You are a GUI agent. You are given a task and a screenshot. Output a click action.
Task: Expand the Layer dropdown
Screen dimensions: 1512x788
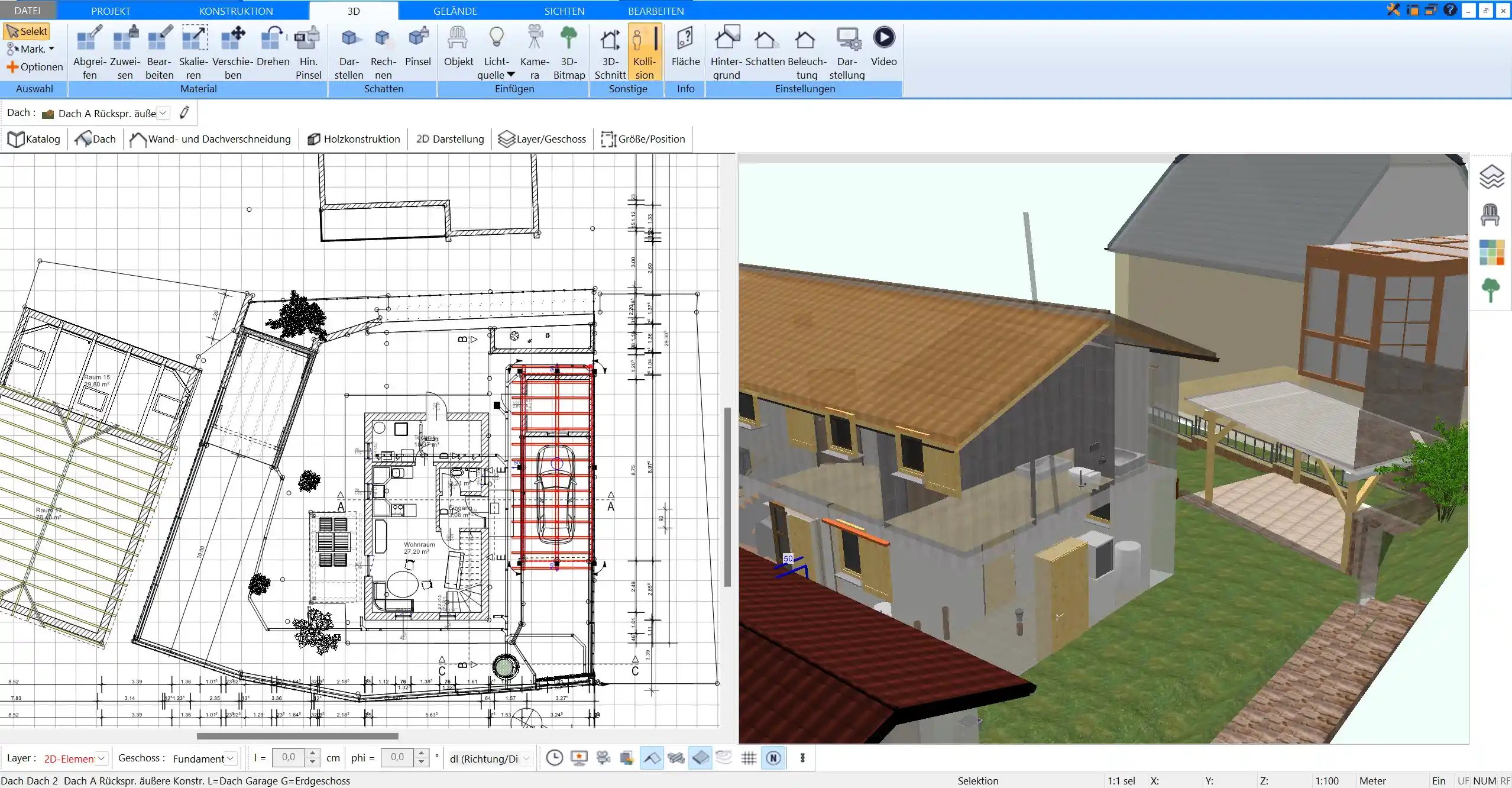click(101, 758)
